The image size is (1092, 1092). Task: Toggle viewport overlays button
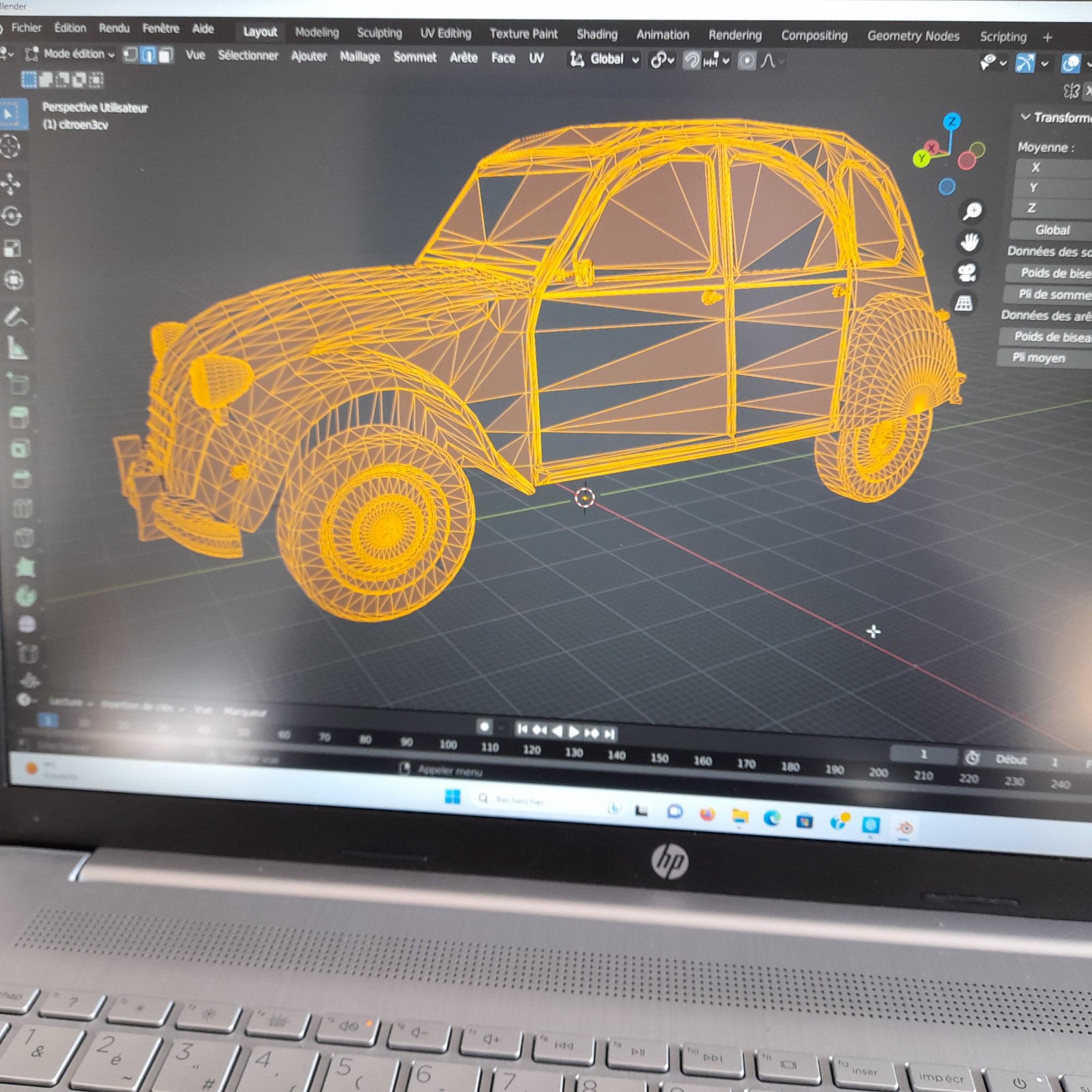pyautogui.click(x=1071, y=64)
